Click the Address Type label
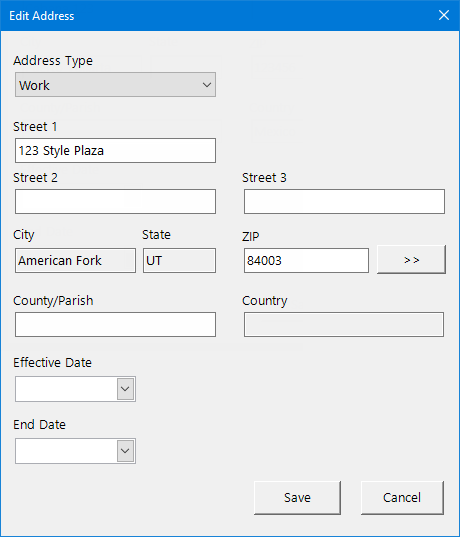The height and width of the screenshot is (537, 460). click(53, 61)
